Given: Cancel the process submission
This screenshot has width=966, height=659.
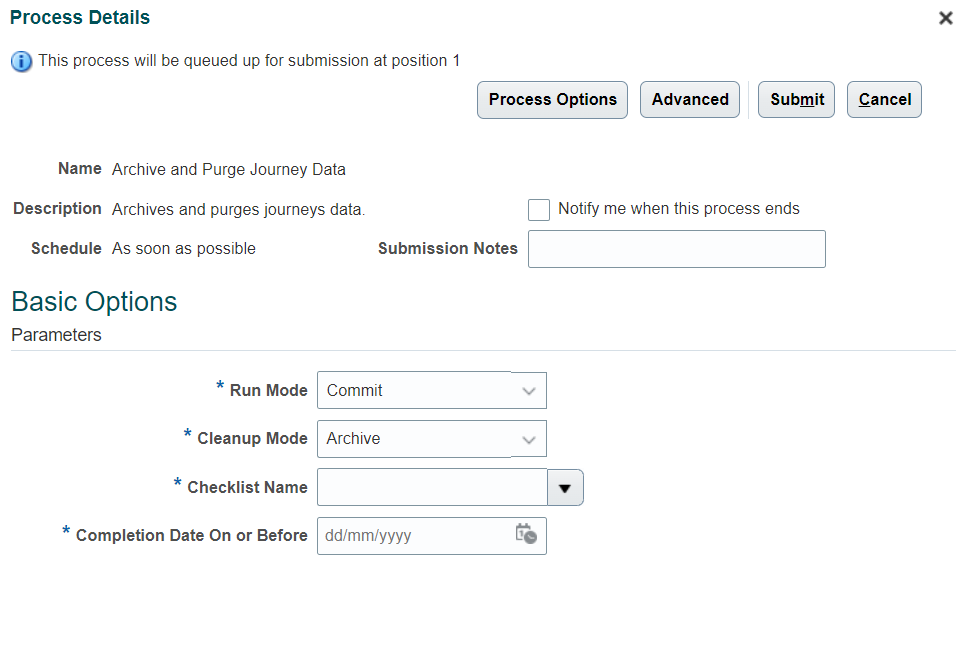Looking at the screenshot, I should click(884, 99).
